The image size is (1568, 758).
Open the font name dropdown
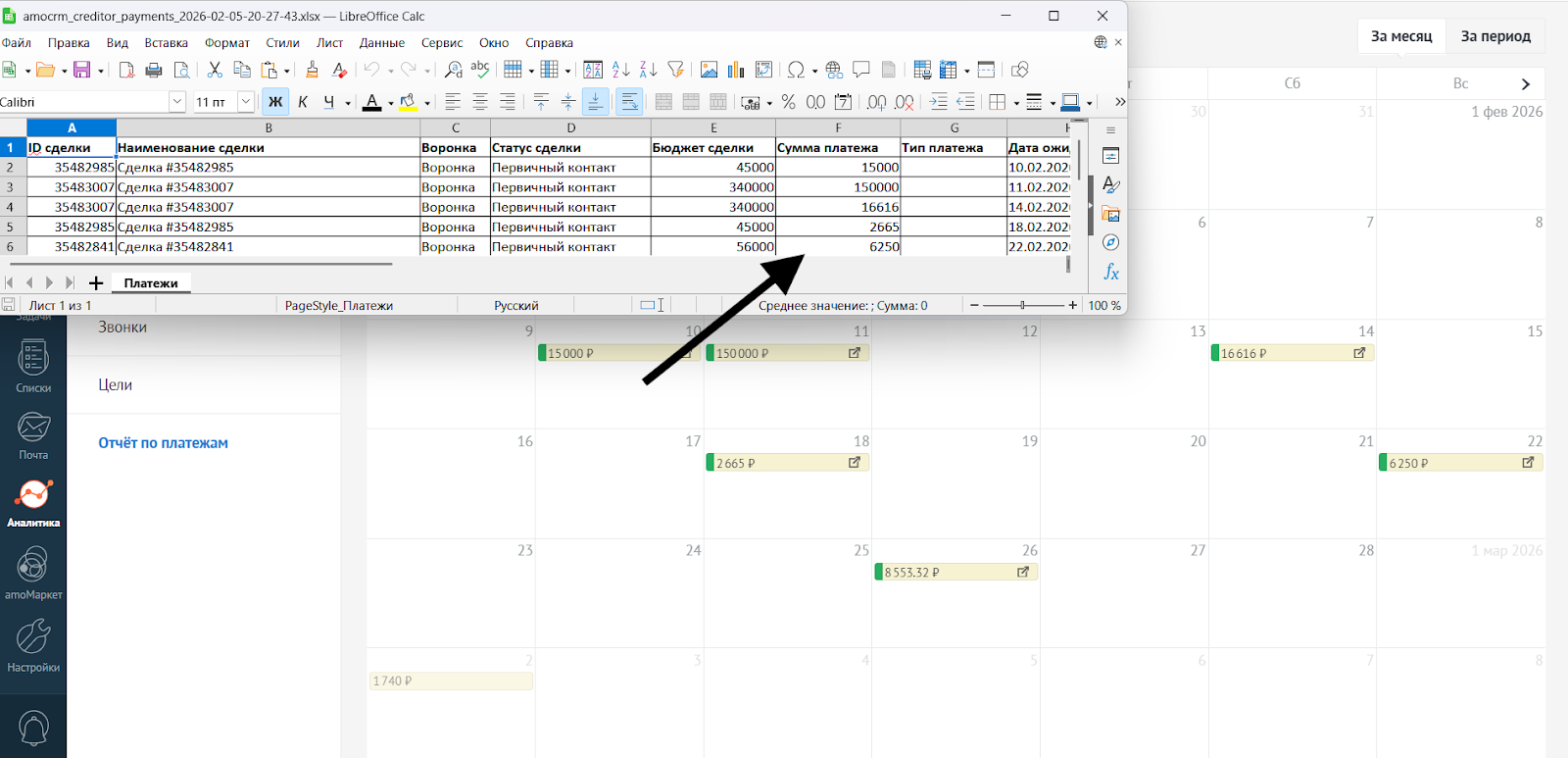[x=177, y=102]
